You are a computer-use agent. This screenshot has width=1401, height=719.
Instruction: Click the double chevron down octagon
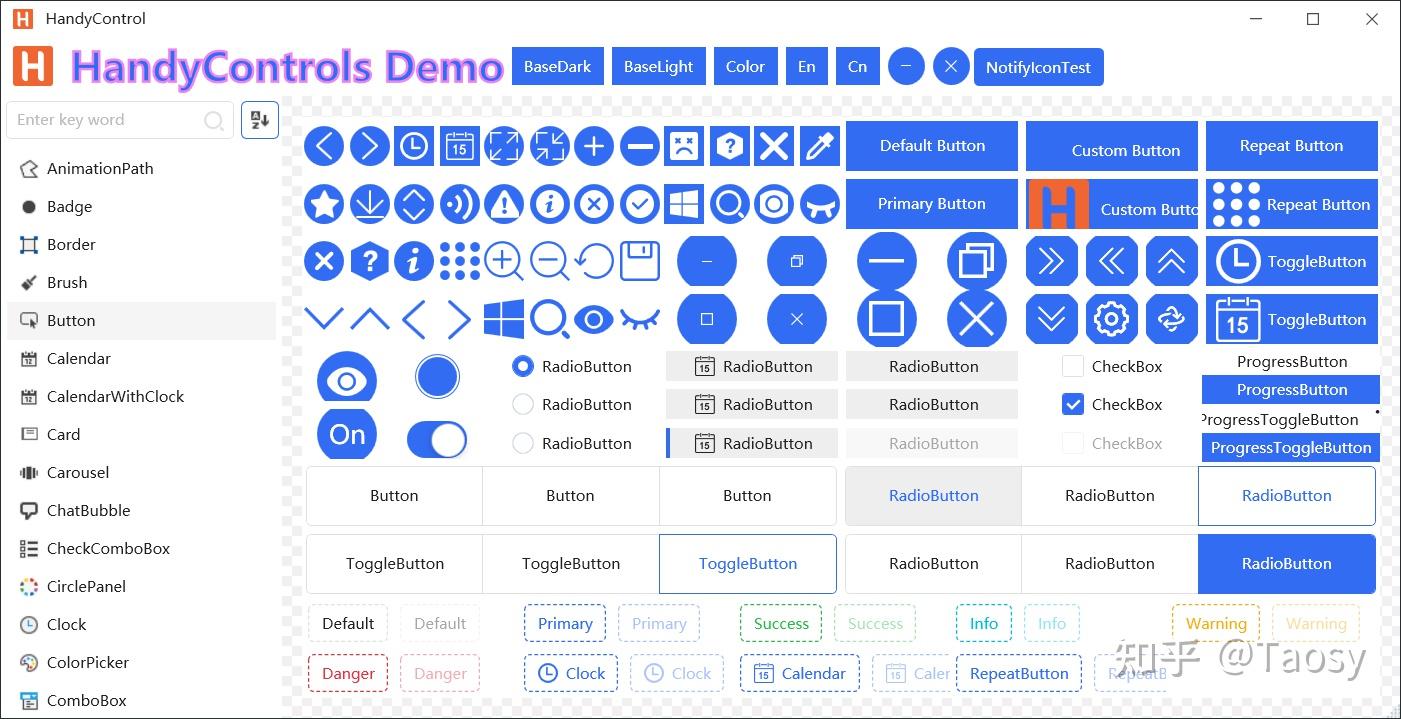point(1051,319)
